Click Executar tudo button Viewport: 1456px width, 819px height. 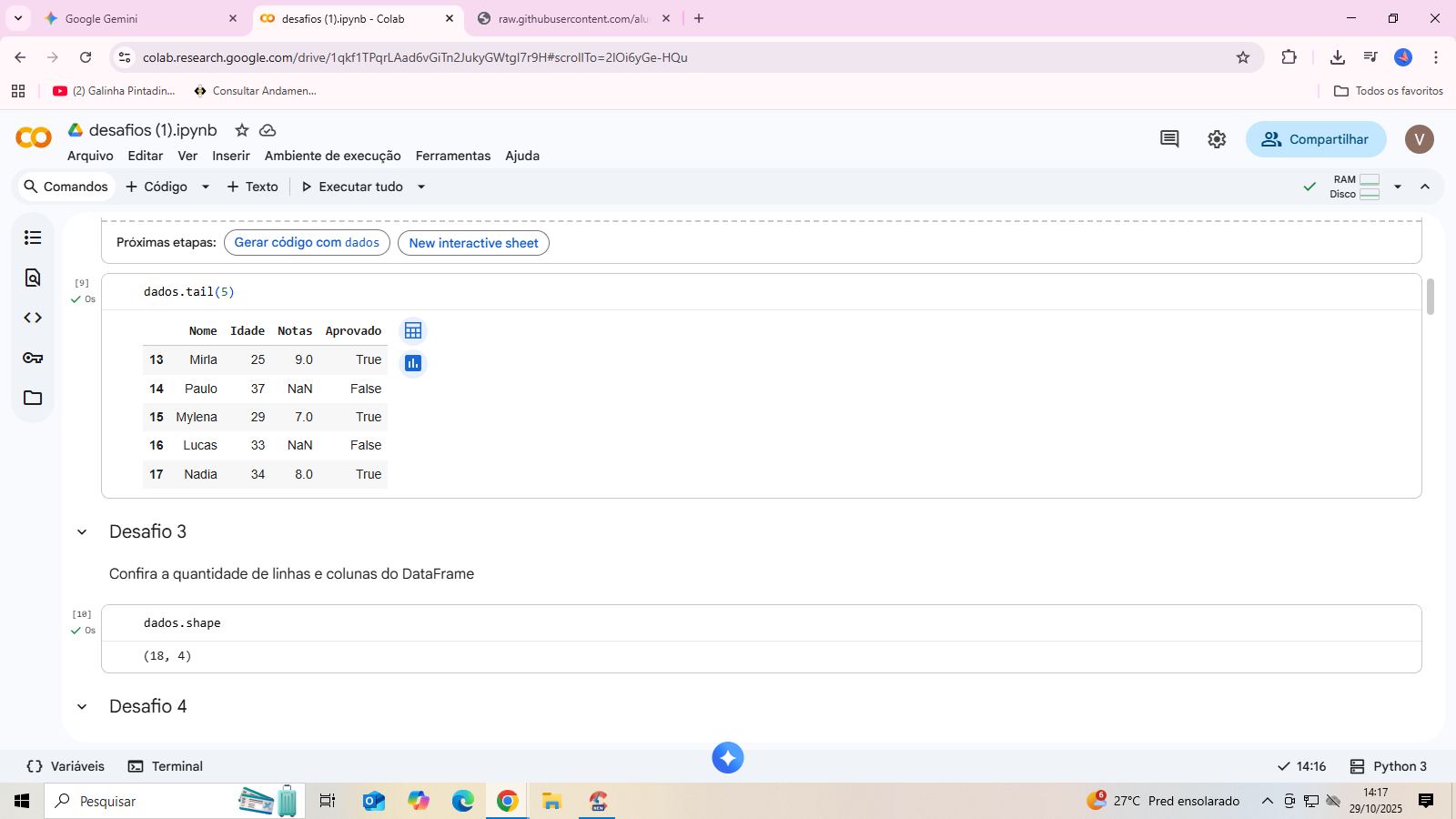click(x=352, y=187)
